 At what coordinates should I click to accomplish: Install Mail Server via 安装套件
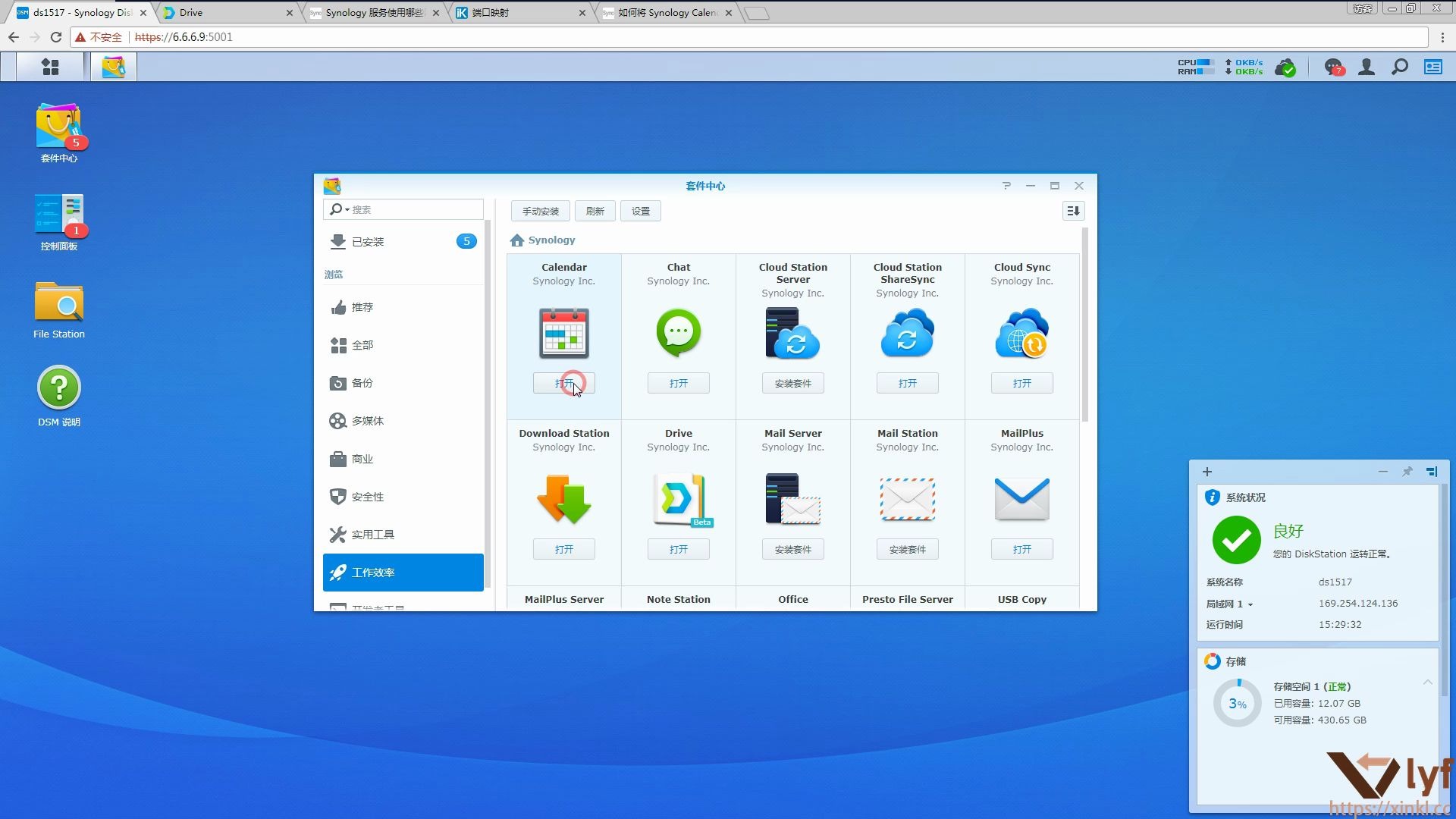tap(793, 550)
